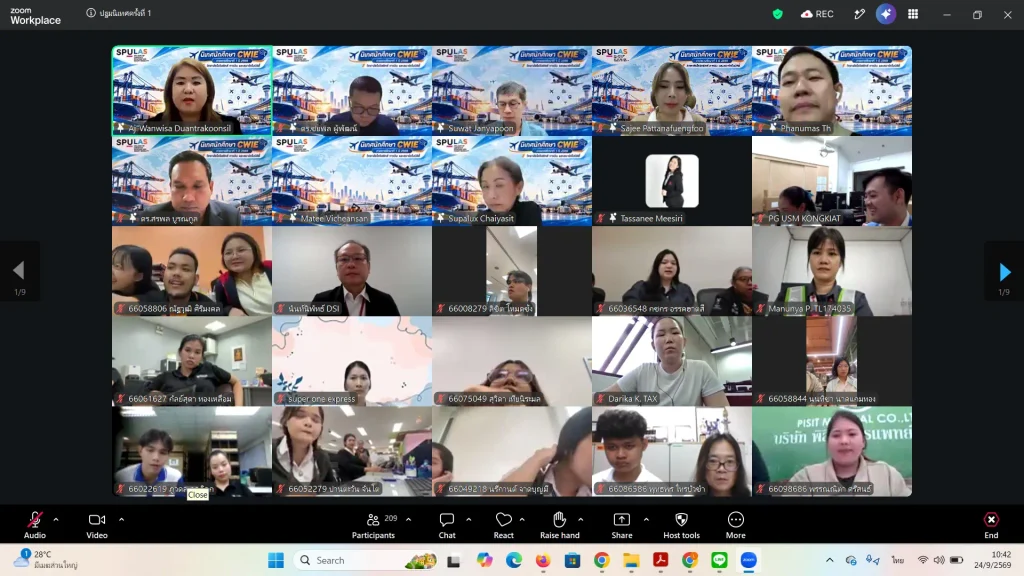Go to next gallery page
1024x576 pixels.
point(1004,272)
